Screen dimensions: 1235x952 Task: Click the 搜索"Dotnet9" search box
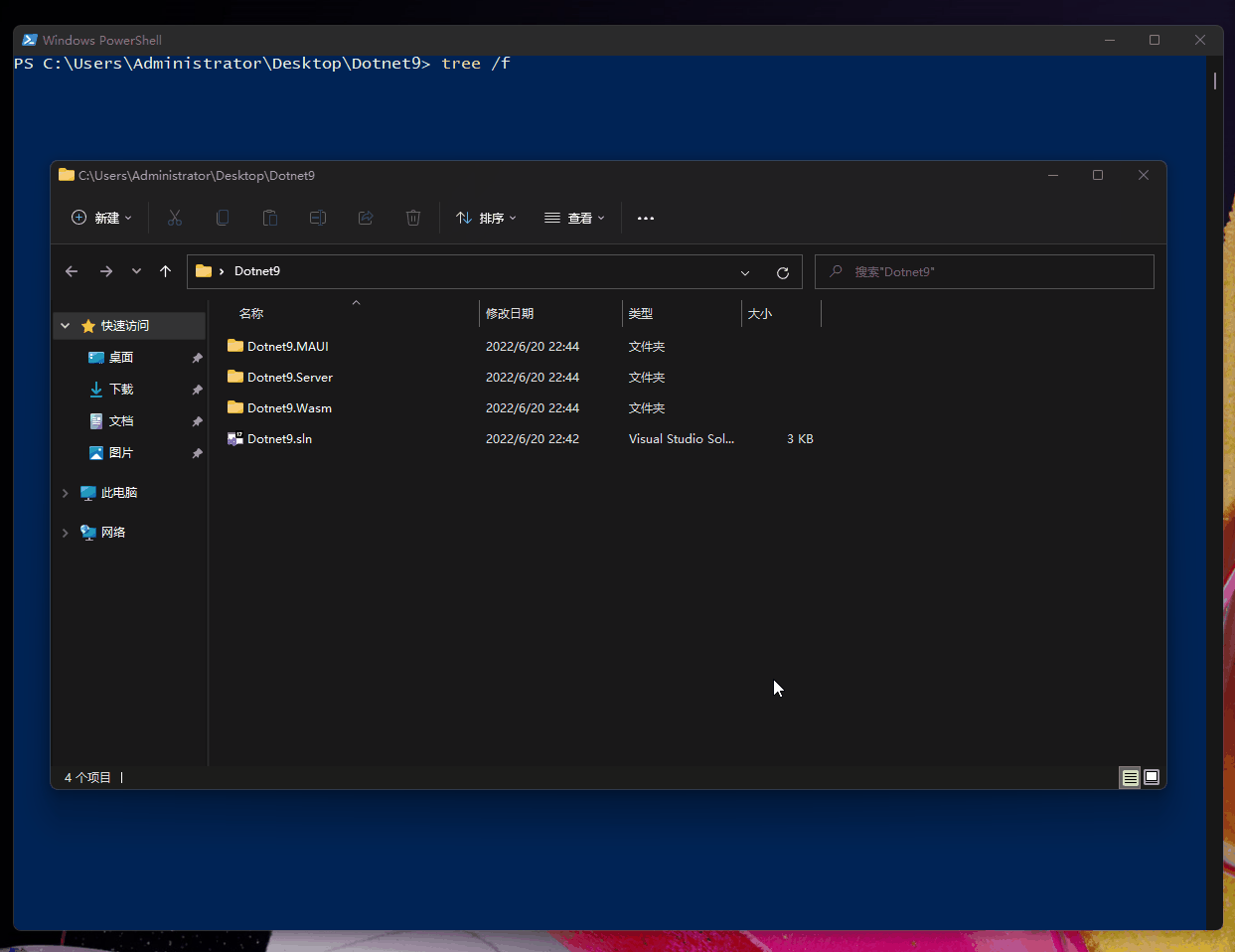tap(985, 271)
